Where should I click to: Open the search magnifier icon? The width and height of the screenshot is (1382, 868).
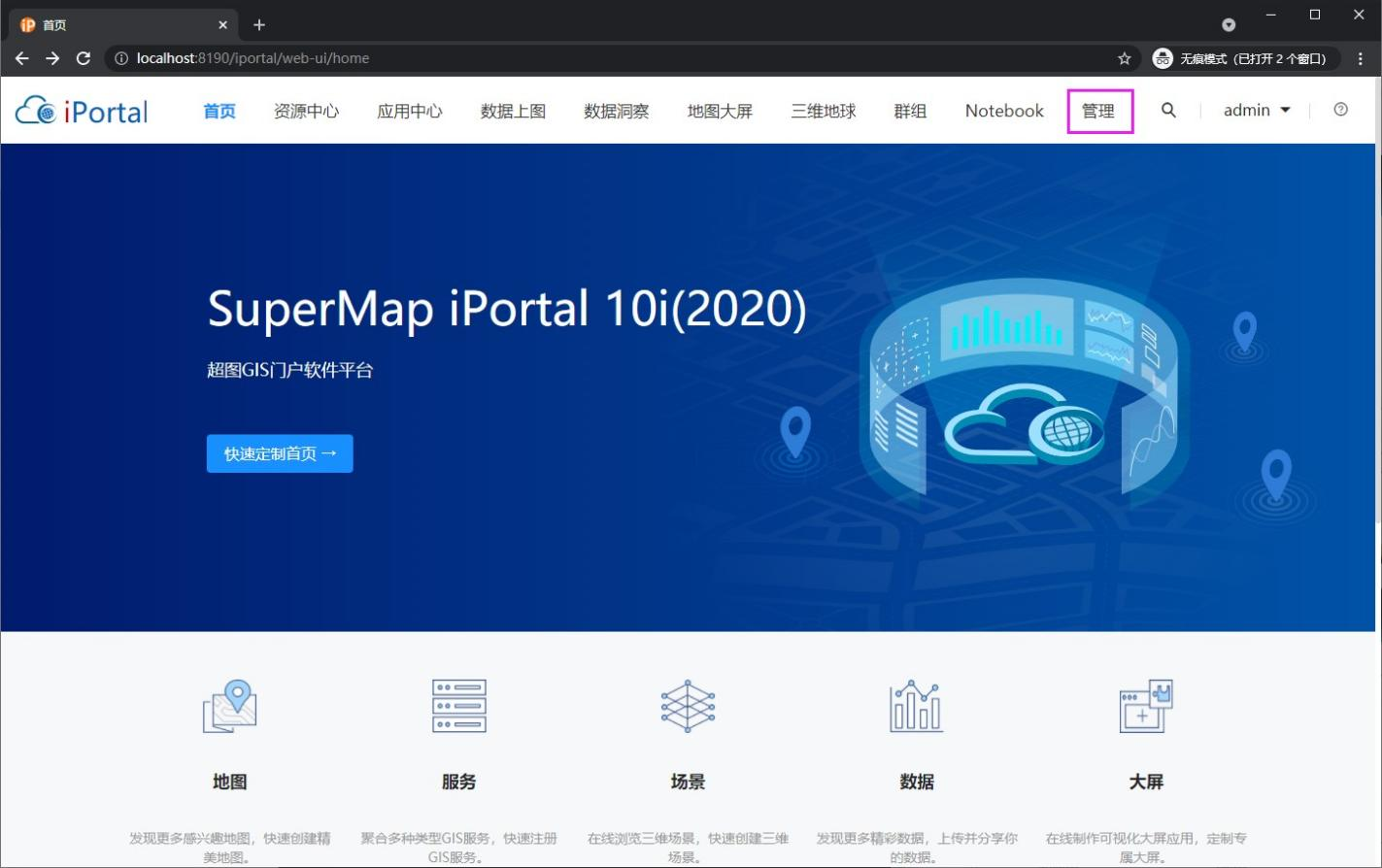coord(1168,111)
